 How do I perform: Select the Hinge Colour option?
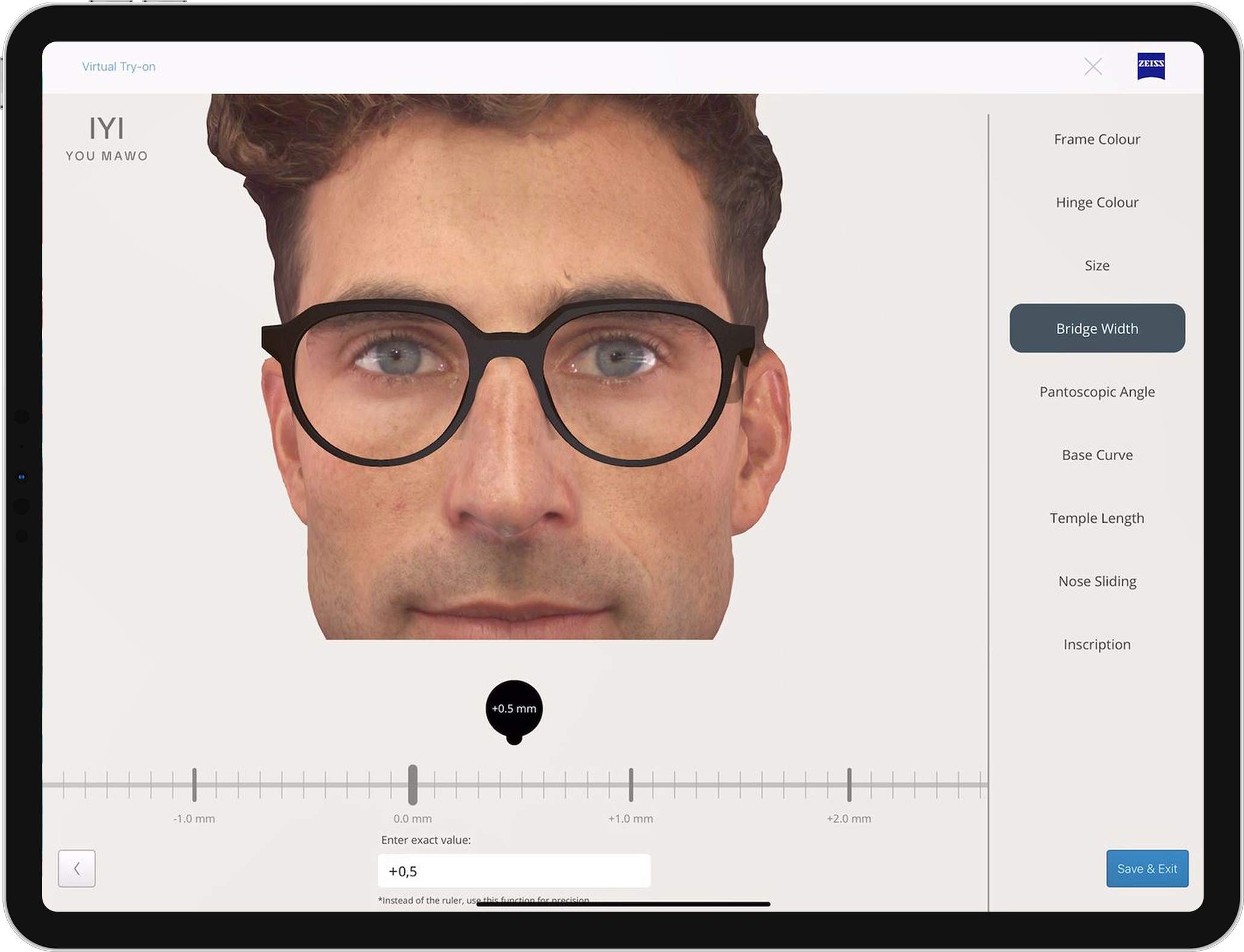tap(1096, 202)
